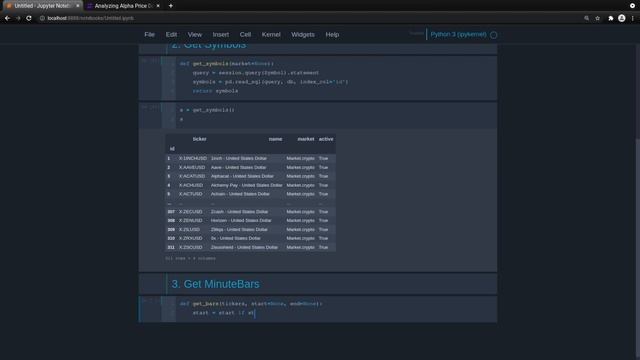This screenshot has width=640, height=360.
Task: Open the site info icon beside localhost
Action: [x=42, y=18]
